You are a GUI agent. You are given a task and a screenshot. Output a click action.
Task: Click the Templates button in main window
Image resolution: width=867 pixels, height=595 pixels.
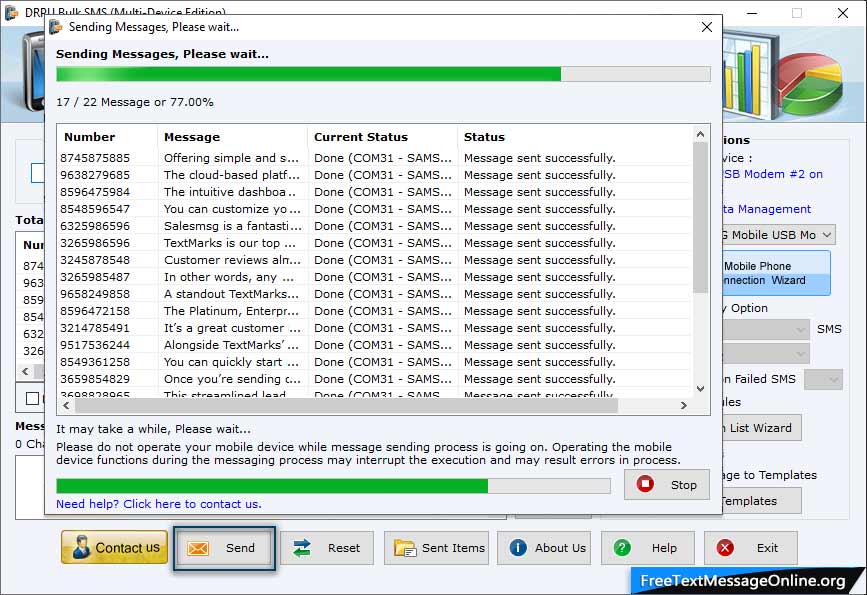[761, 500]
